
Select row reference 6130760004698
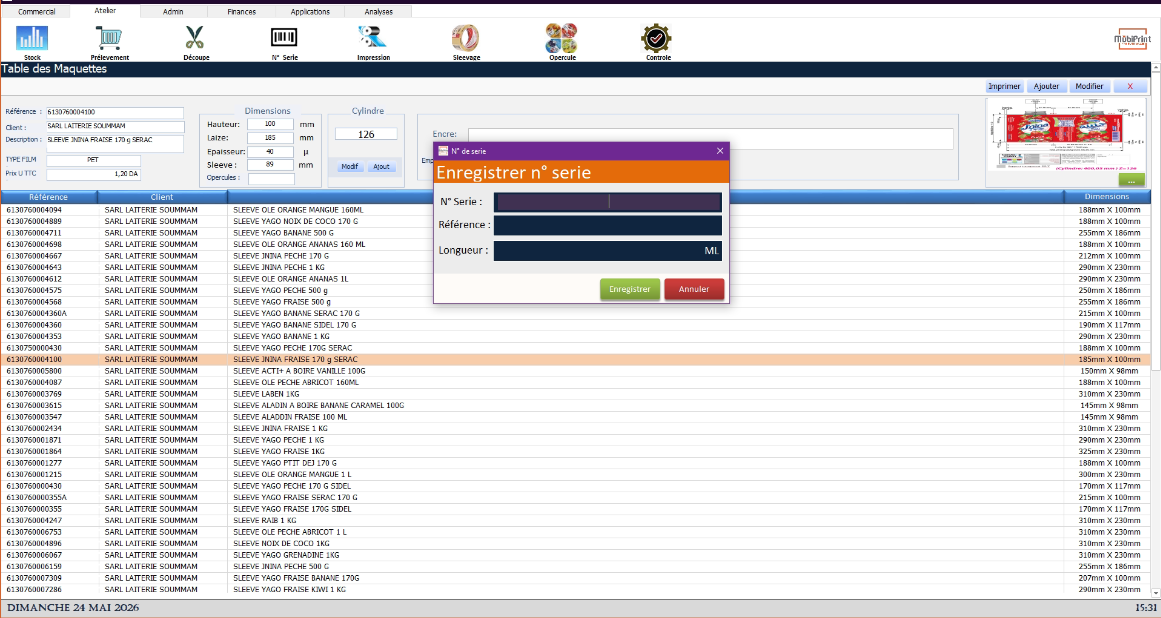tap(576, 244)
